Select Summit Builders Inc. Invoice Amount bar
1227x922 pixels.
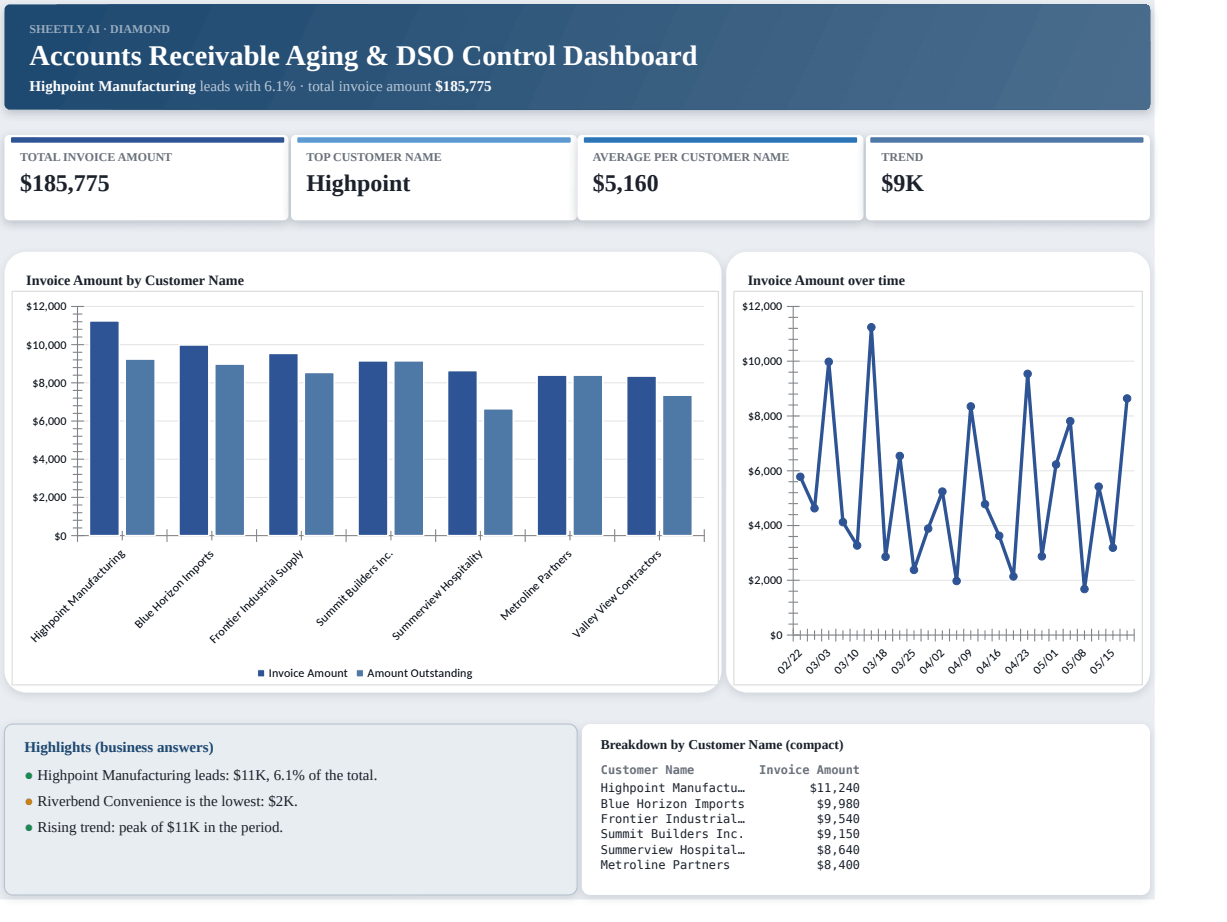pos(373,448)
